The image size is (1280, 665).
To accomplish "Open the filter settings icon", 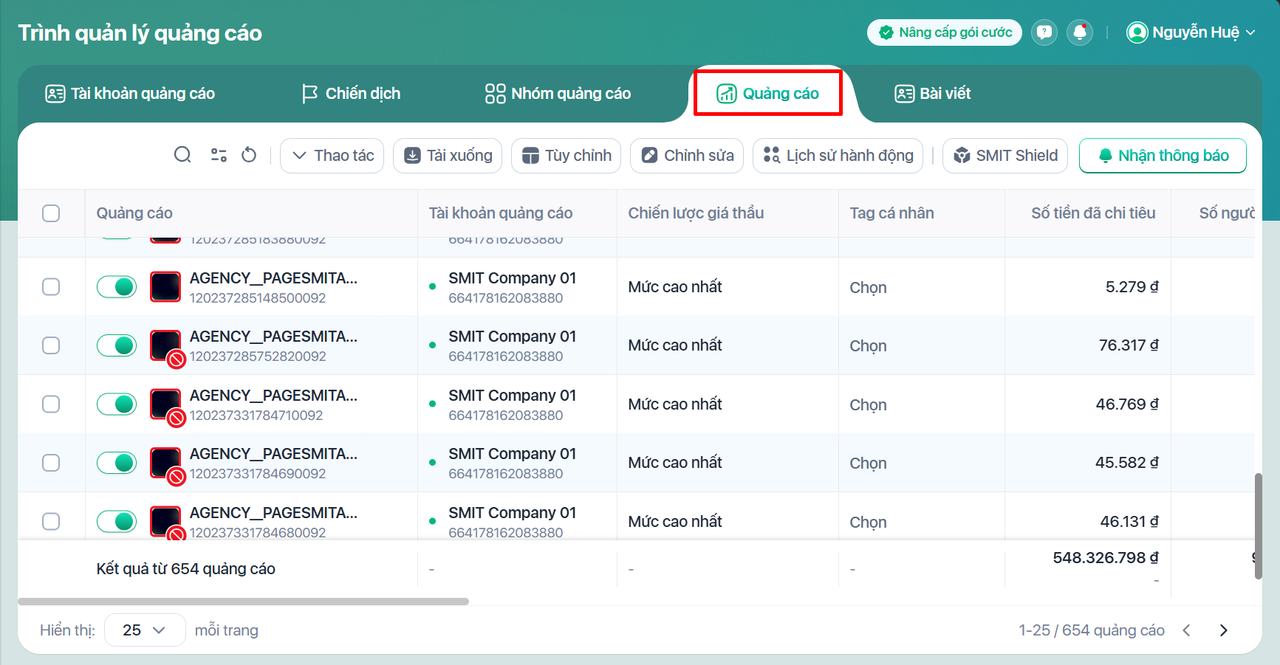I will 218,155.
